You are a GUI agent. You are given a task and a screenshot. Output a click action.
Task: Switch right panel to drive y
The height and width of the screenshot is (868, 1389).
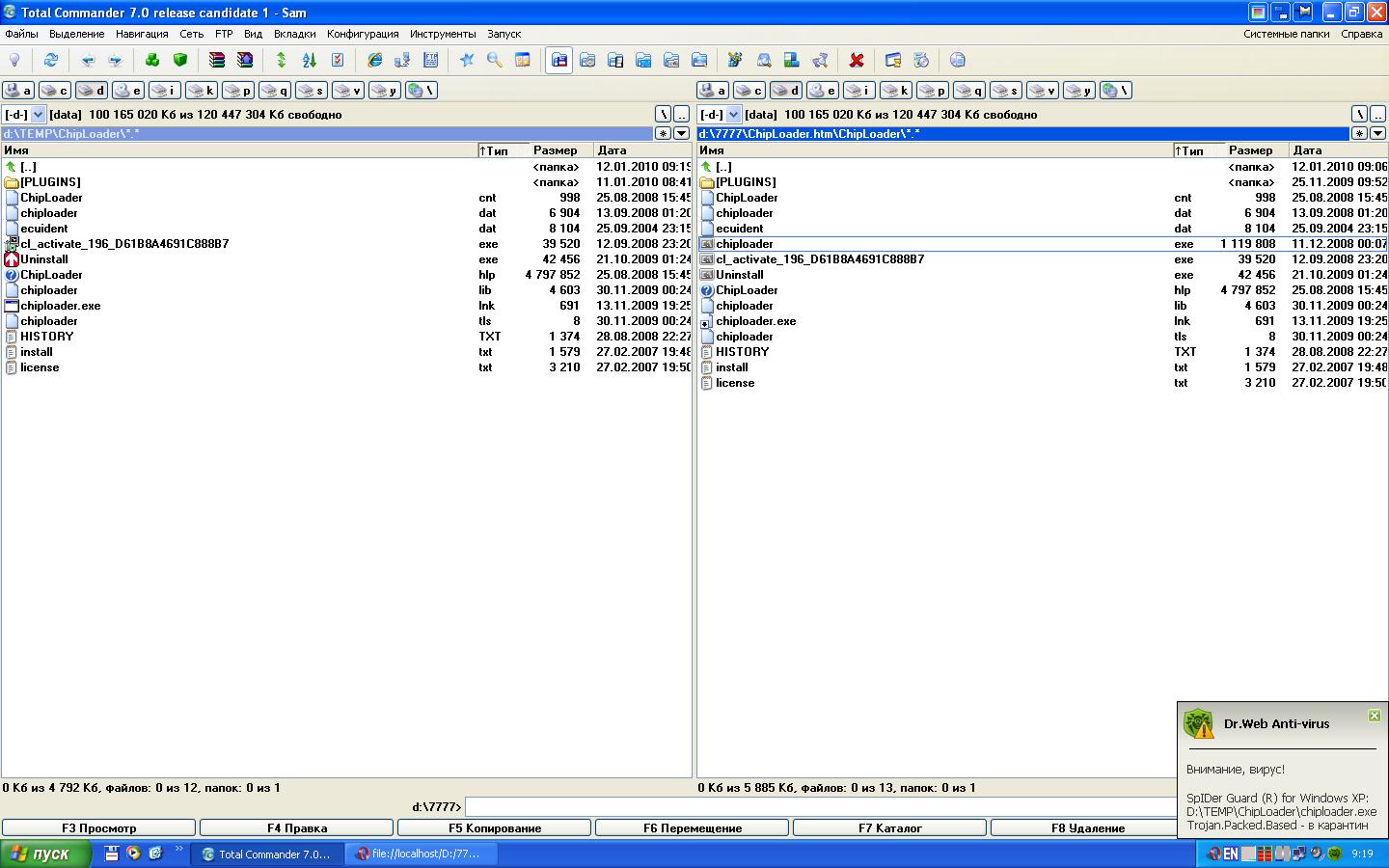tap(1078, 91)
